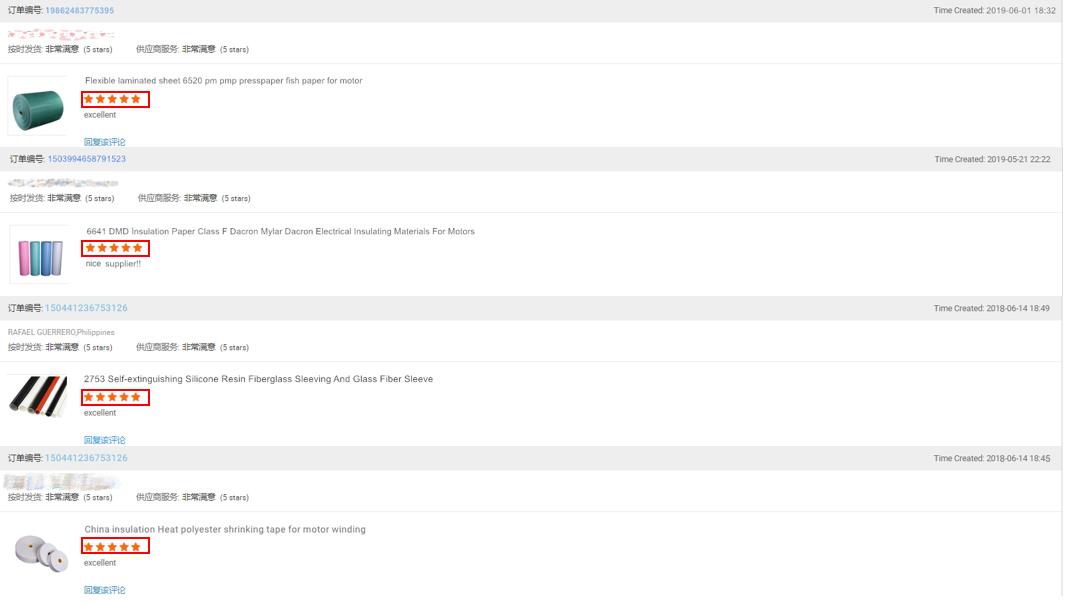Click the stars under polyester shrinking tape review

pyautogui.click(x=115, y=546)
